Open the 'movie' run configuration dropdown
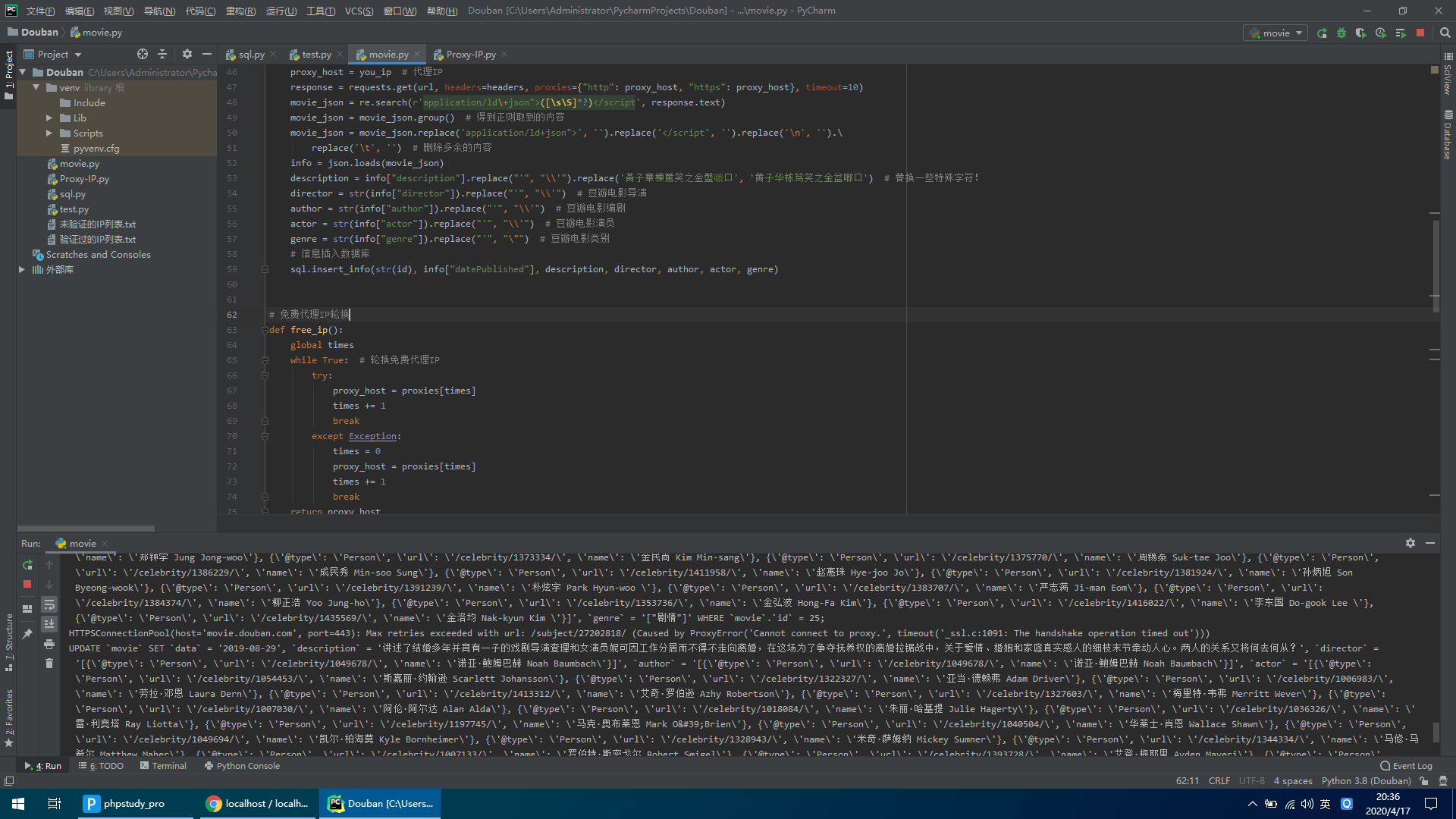The height and width of the screenshot is (819, 1456). [x=1276, y=33]
